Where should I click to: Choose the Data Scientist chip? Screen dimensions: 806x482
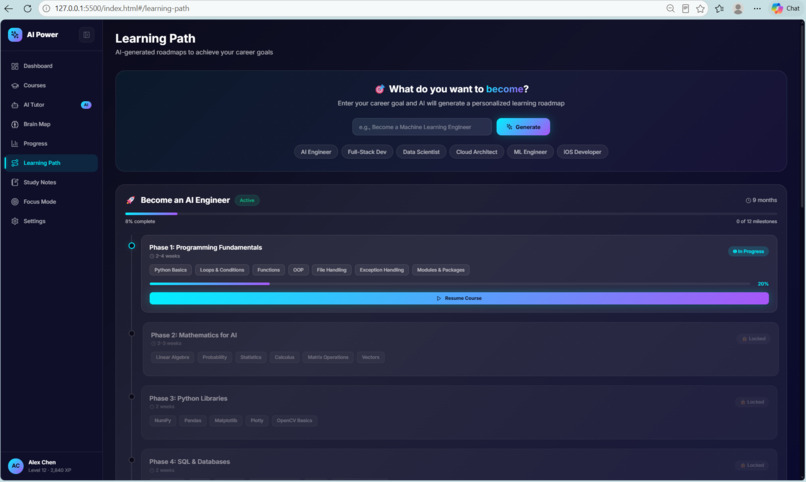[x=421, y=152]
